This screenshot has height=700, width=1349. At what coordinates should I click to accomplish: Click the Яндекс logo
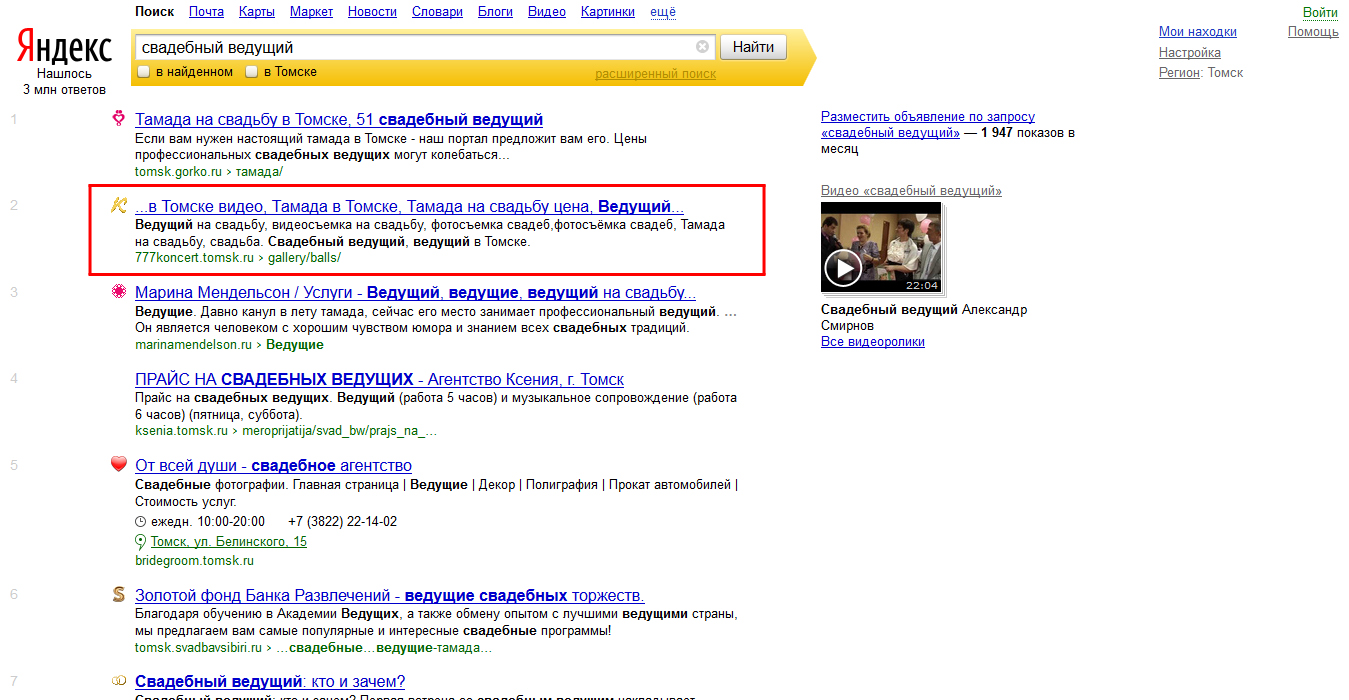[x=64, y=47]
